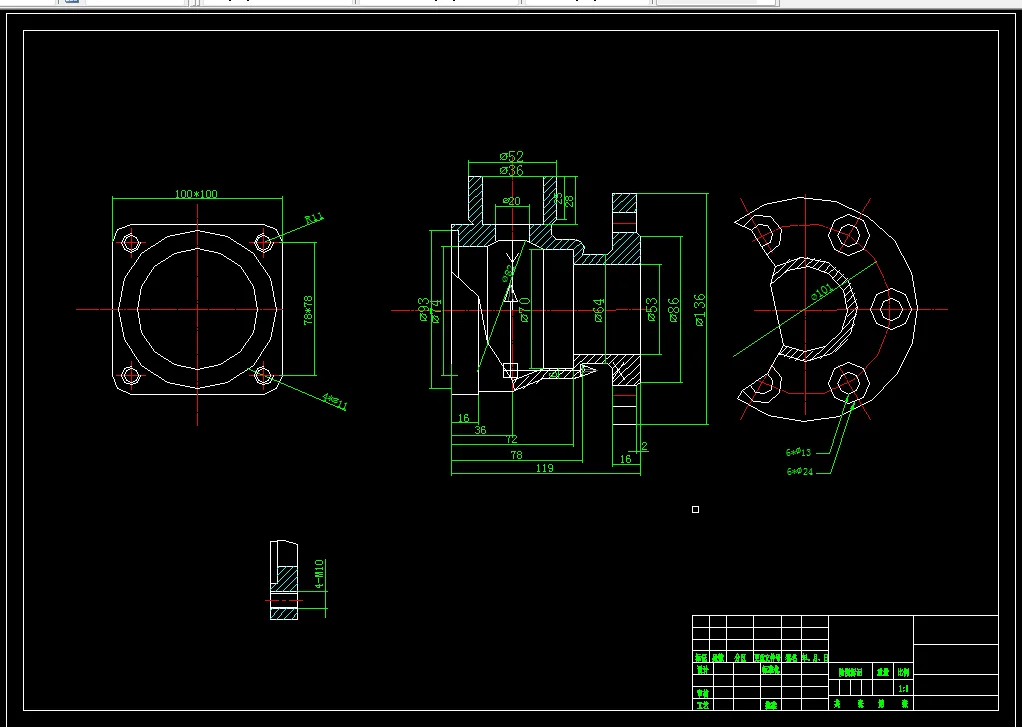
Task: Click the 16 flange thickness dimension under 2
Action: point(625,459)
